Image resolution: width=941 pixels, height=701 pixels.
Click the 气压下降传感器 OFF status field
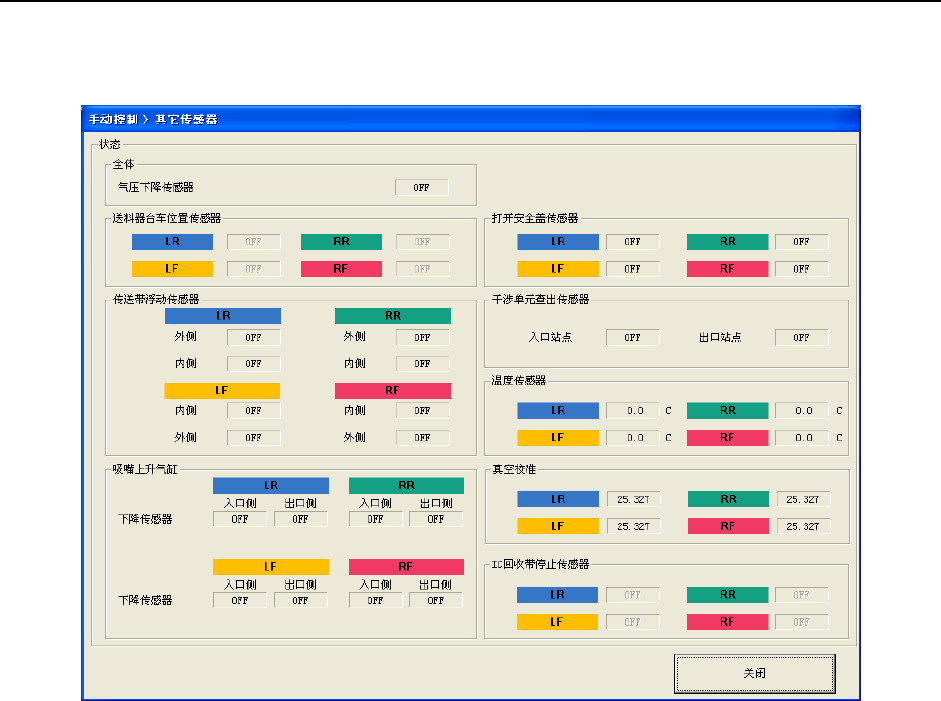coord(421,187)
